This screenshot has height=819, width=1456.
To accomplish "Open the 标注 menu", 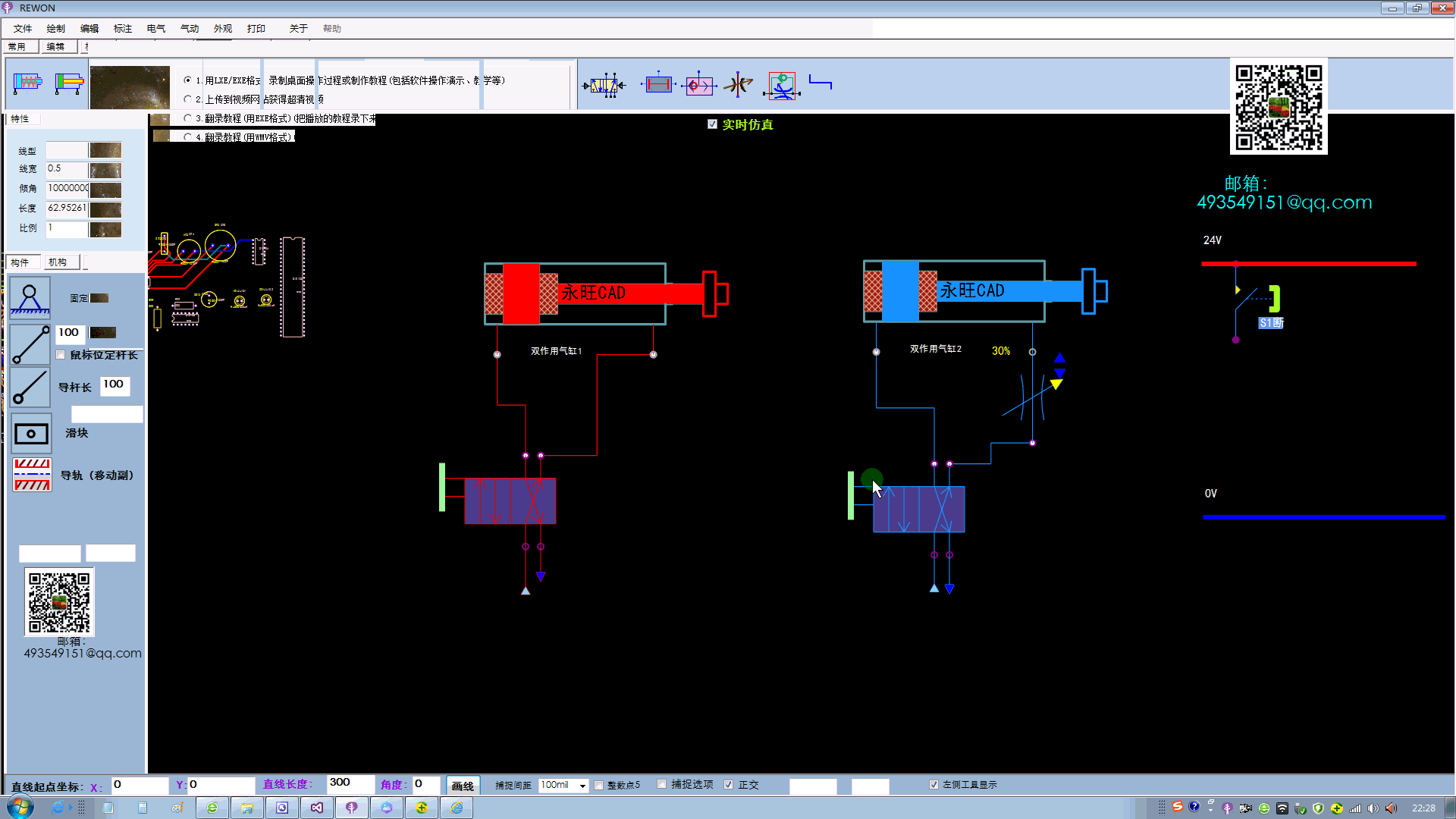I will [123, 28].
